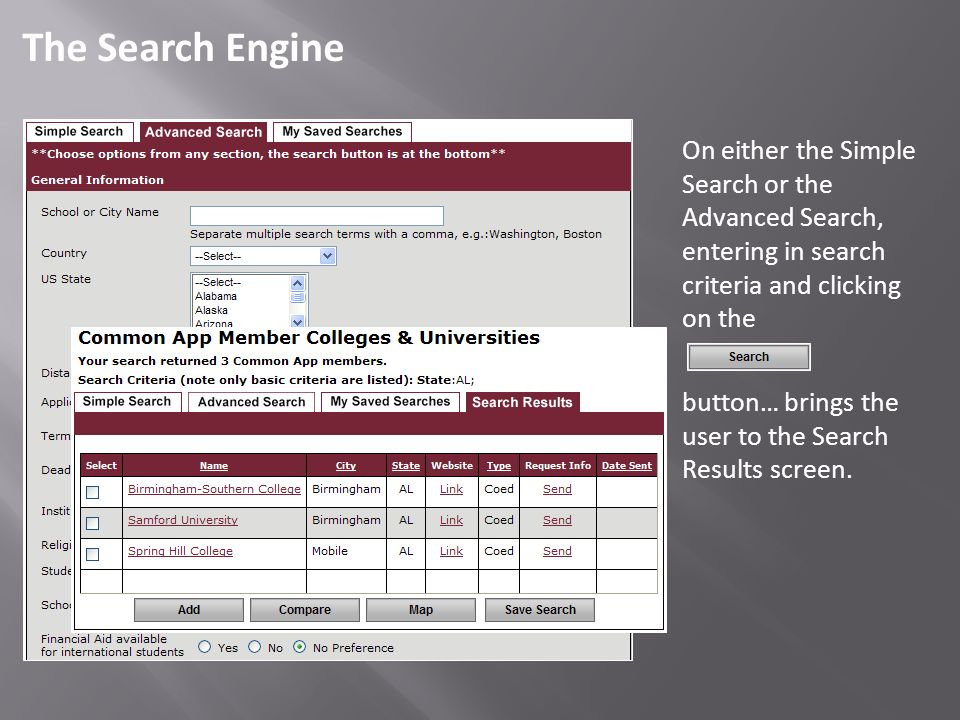This screenshot has height=720, width=960.
Task: Click the School or City Name input field
Action: pos(317,216)
